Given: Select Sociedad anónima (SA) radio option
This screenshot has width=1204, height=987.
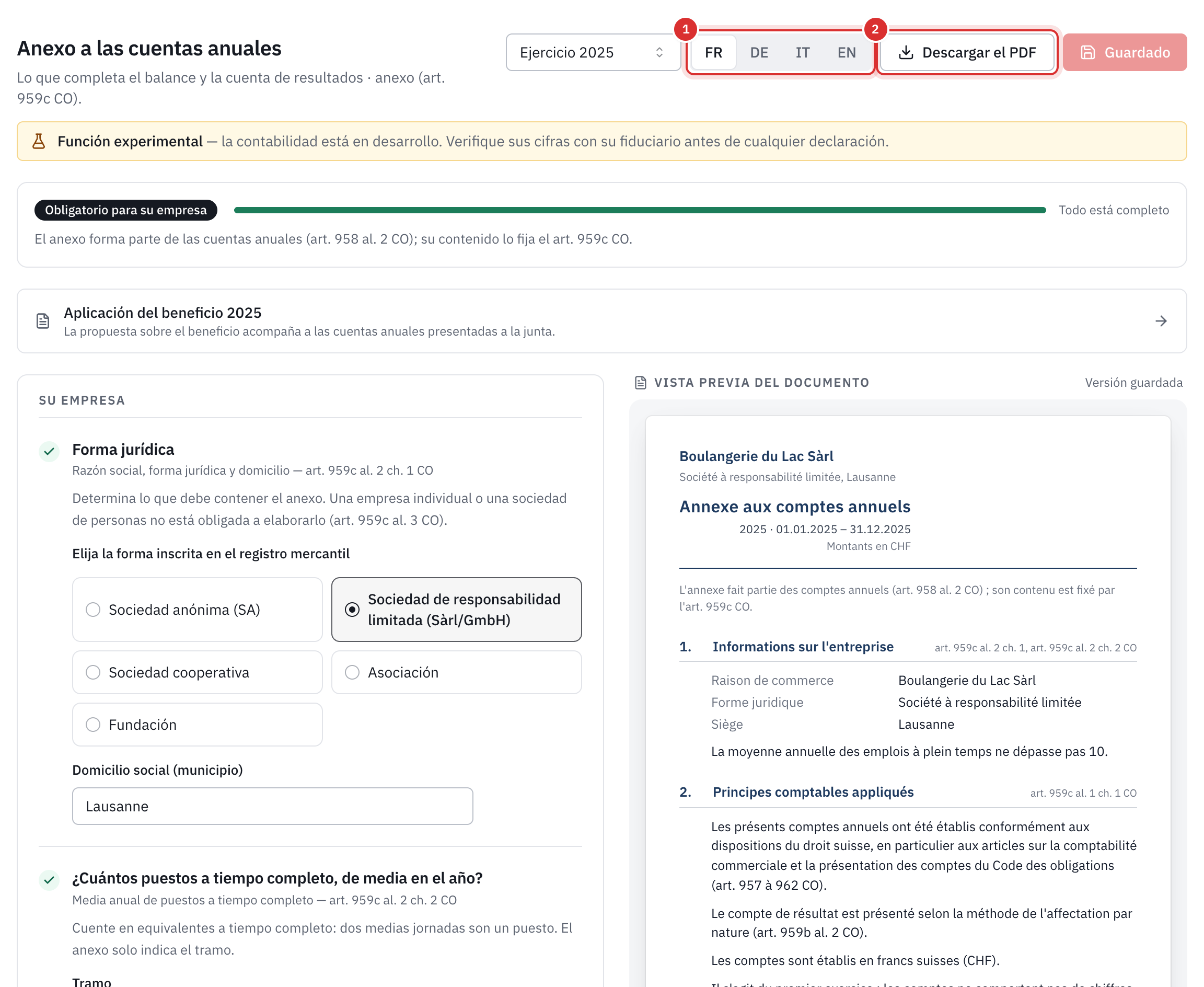Looking at the screenshot, I should click(197, 610).
